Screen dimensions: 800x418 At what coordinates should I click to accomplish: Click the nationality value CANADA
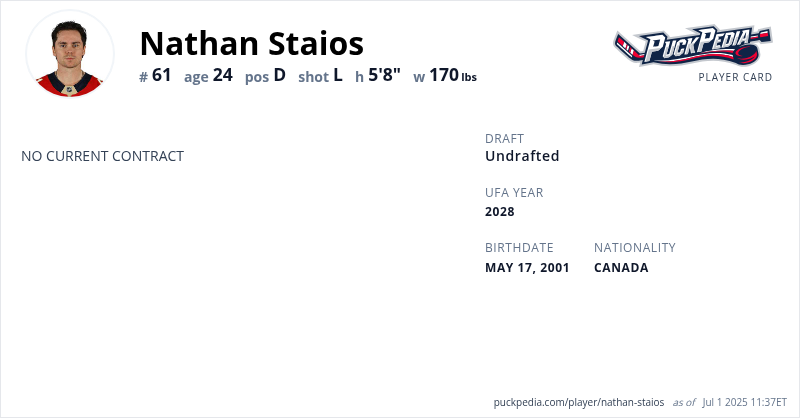click(621, 267)
